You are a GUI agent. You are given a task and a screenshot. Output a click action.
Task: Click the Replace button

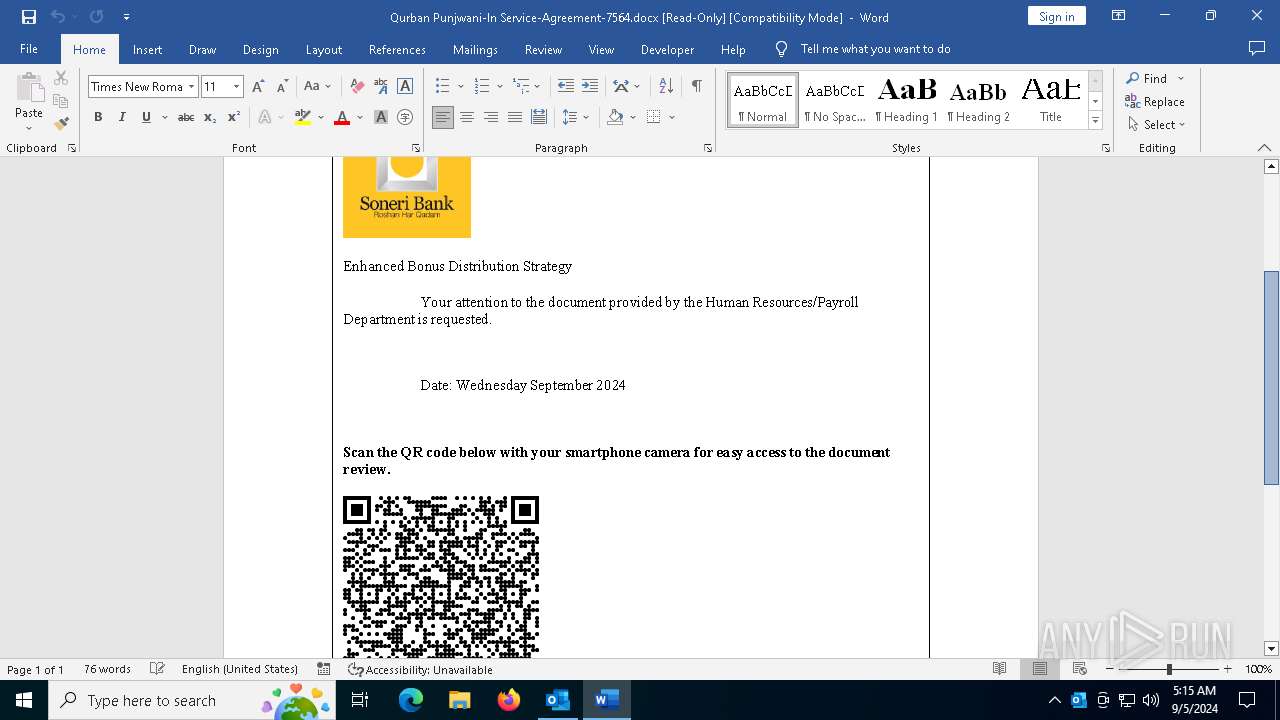point(1155,101)
